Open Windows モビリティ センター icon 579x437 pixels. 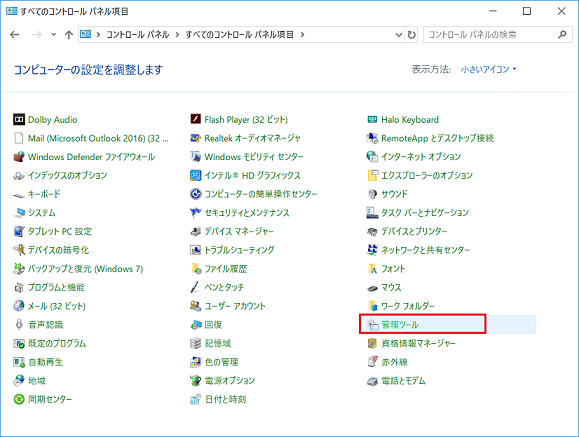click(x=195, y=157)
